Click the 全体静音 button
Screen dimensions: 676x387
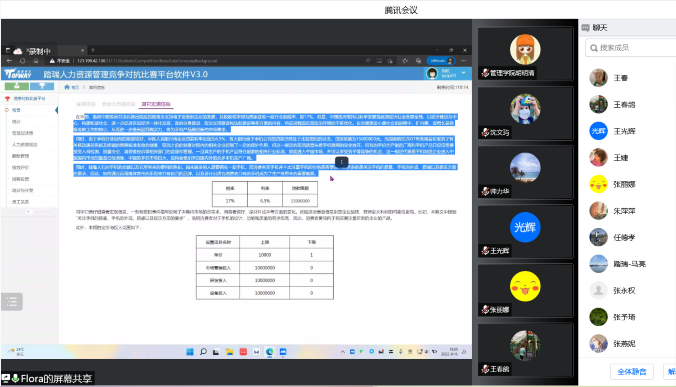632,371
